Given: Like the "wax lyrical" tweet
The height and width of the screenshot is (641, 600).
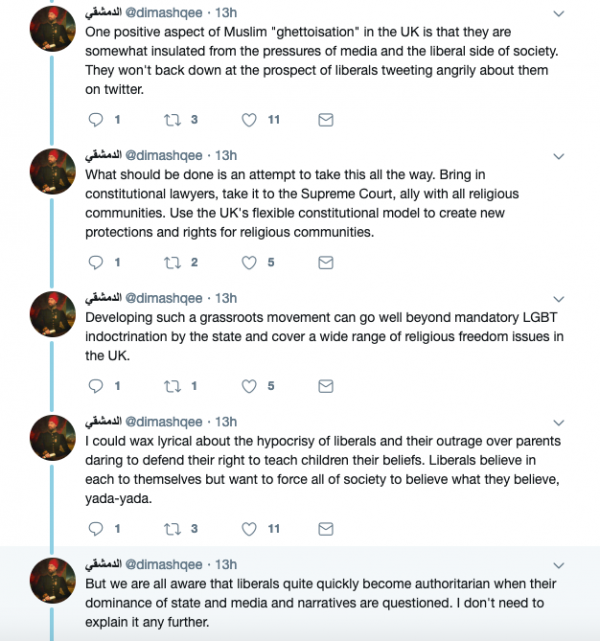Looking at the screenshot, I should (251, 529).
